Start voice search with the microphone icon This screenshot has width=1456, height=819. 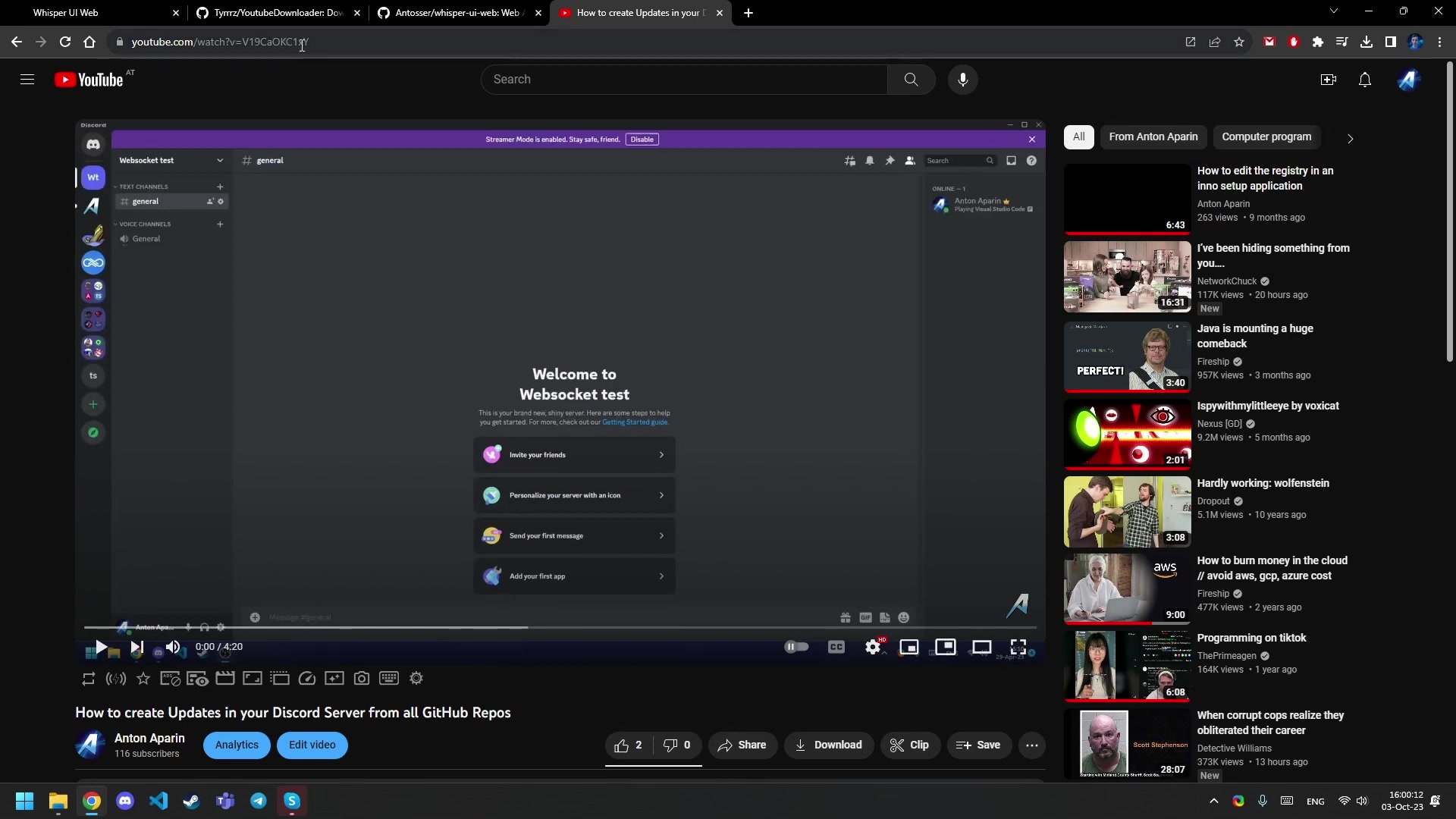pyautogui.click(x=963, y=79)
